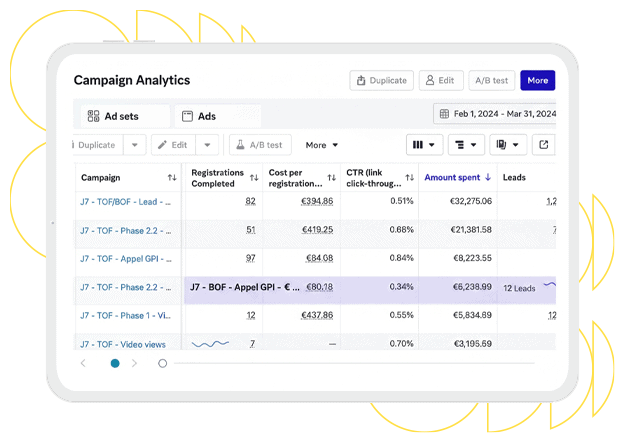
Task: Click the top Edit button
Action: (x=440, y=80)
